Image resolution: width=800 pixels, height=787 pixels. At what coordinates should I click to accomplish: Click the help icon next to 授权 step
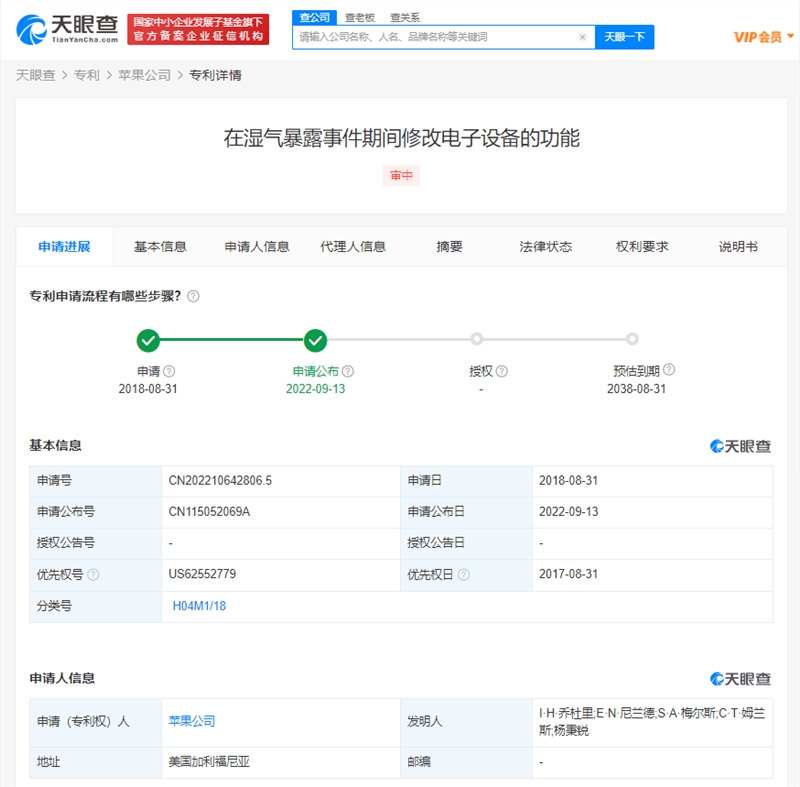tap(502, 371)
